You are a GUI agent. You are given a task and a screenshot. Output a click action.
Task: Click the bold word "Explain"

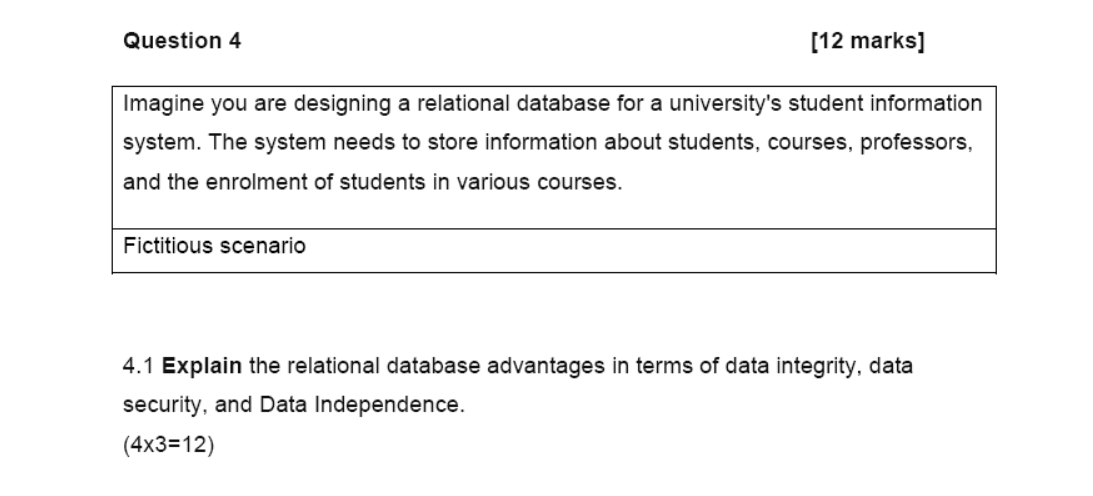[202, 366]
